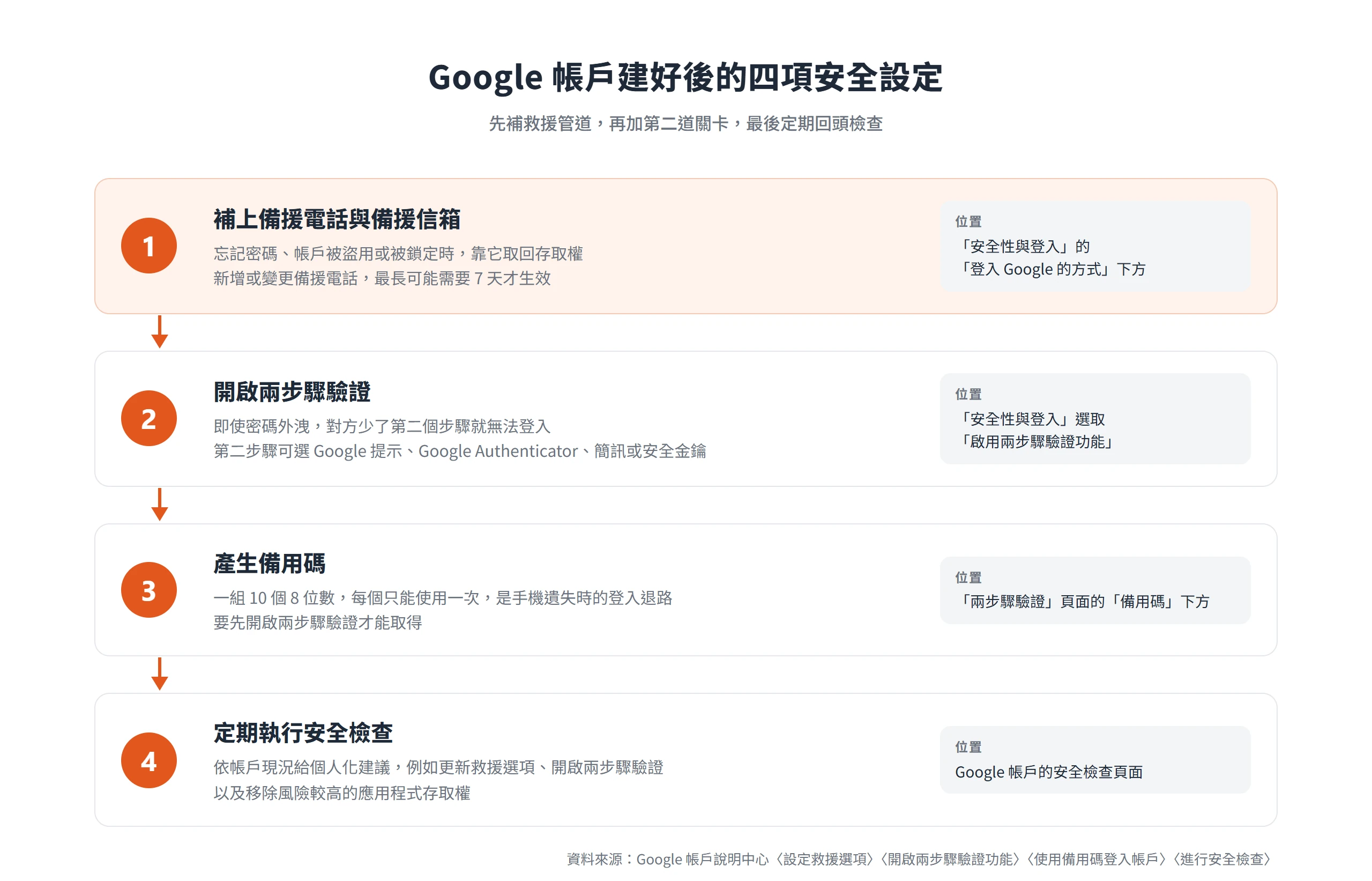Click the footer text "資料來源：Google 帳戶說明中心"
This screenshot has height=881, width=1372.
point(668,859)
